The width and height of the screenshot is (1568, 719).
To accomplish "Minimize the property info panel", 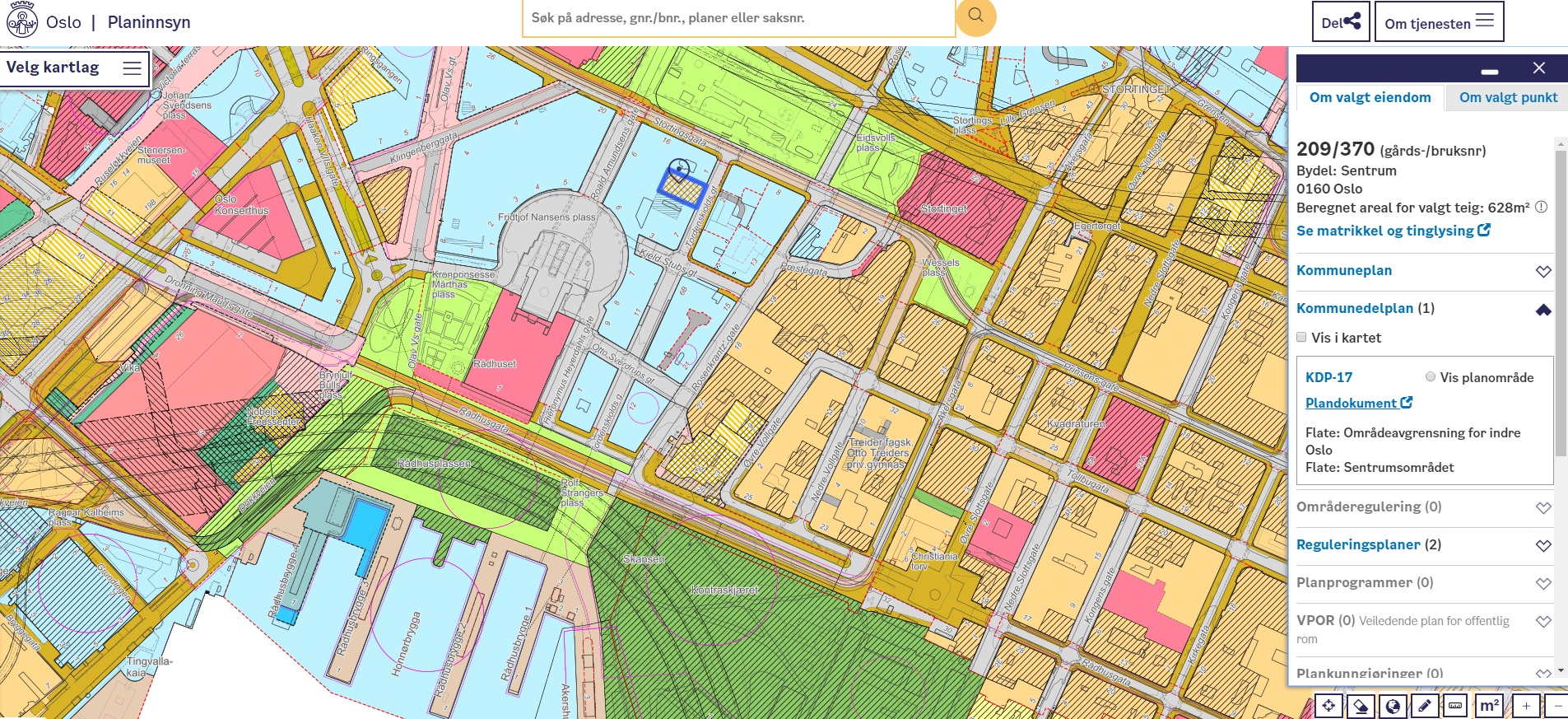I will point(1490,71).
